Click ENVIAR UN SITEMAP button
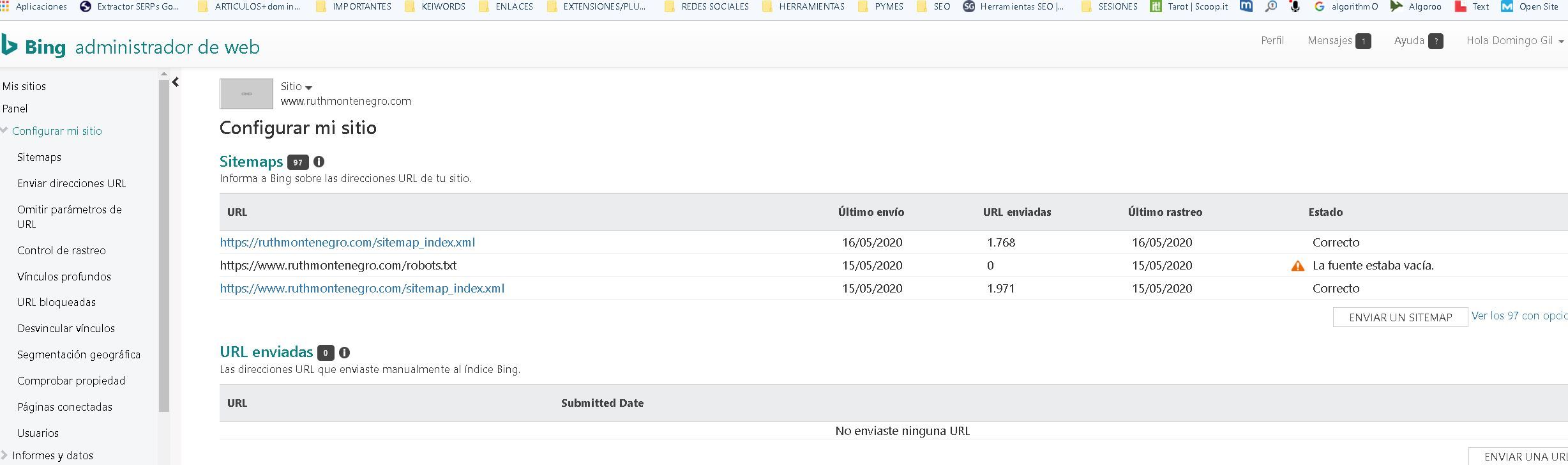 pyautogui.click(x=1400, y=317)
